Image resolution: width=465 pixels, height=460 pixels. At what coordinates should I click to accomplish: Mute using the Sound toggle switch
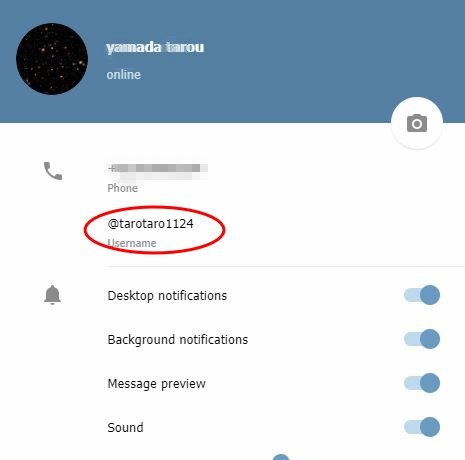pyautogui.click(x=422, y=427)
